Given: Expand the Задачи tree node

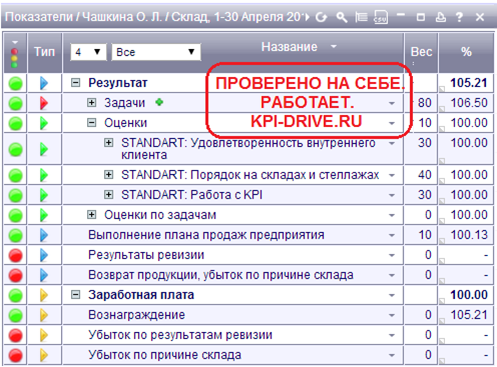Looking at the screenshot, I should (92, 102).
